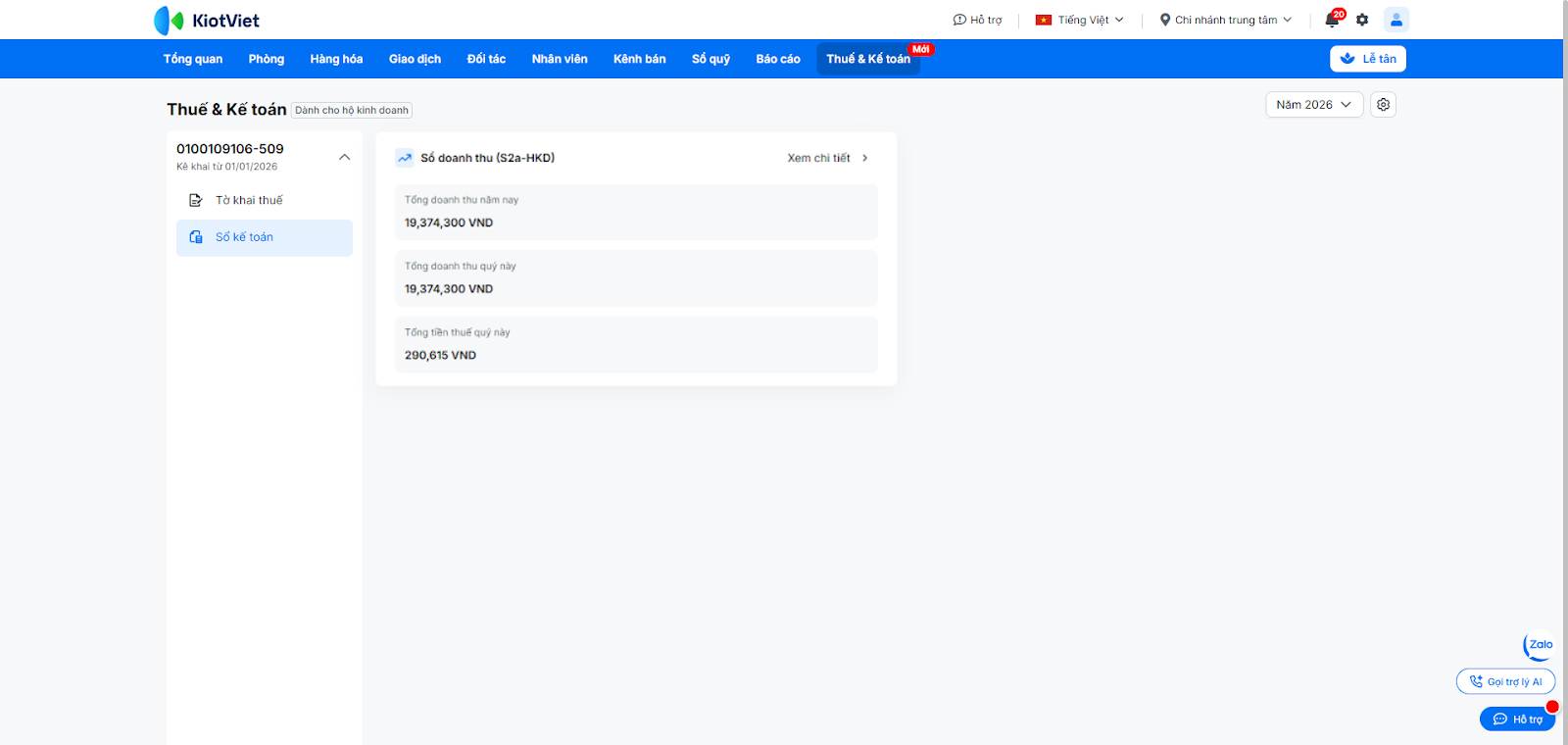Open the Kênh bán menu
Screen dimensions: 1568x745
[640, 59]
